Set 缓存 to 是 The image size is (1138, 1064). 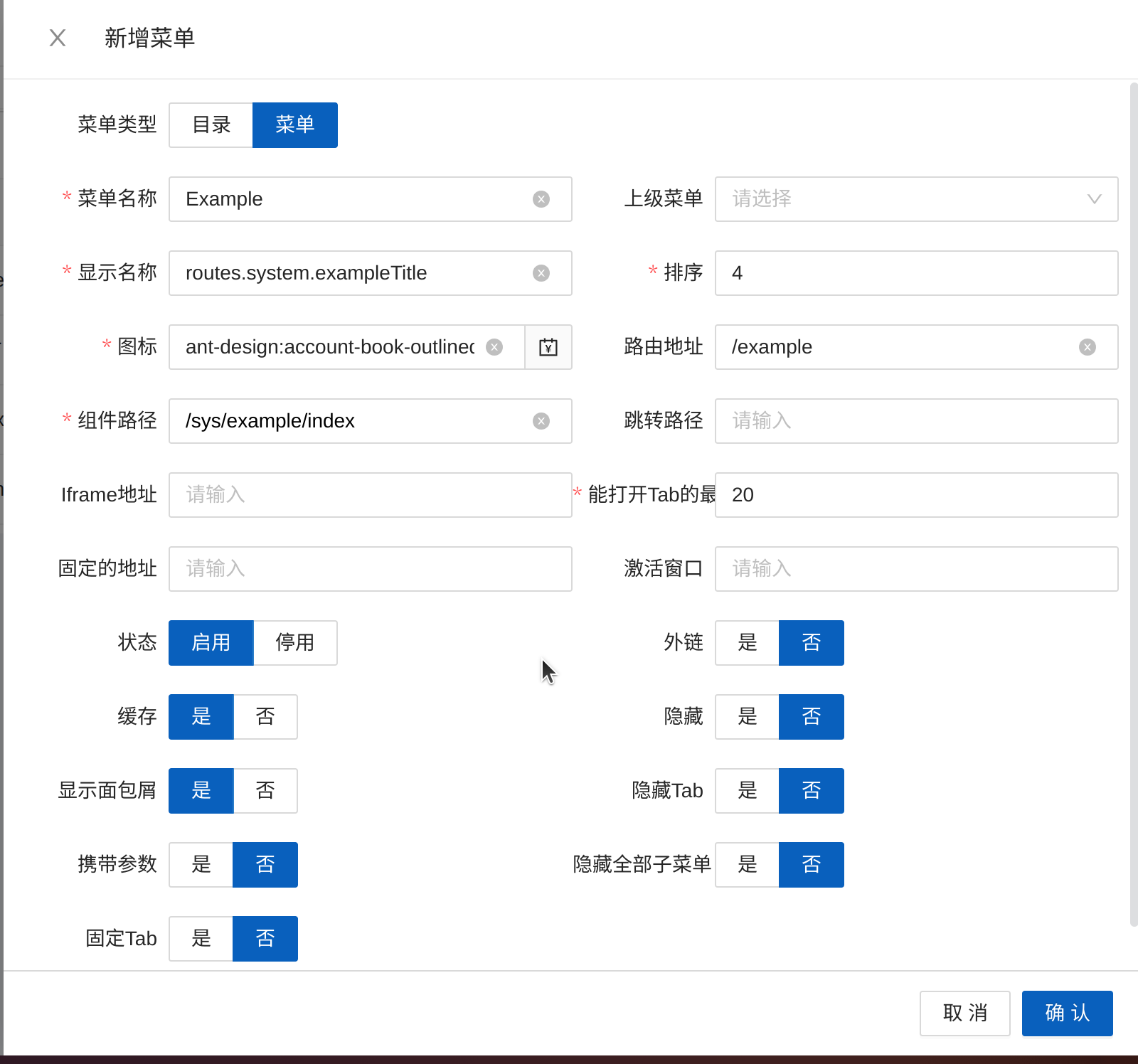click(x=201, y=717)
